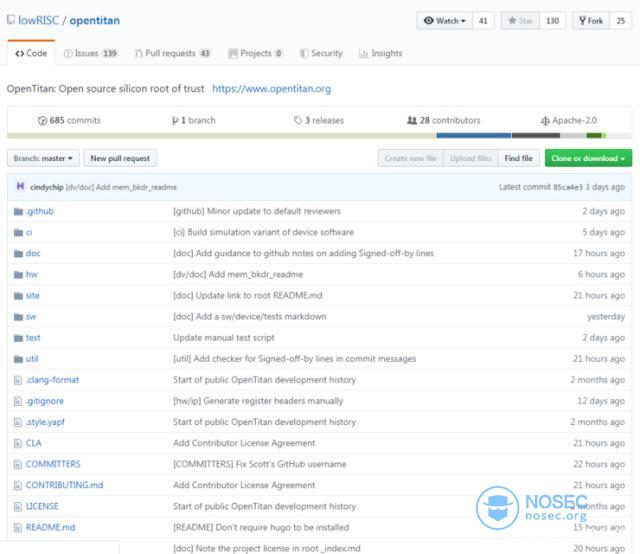The height and width of the screenshot is (554, 640).
Task: View the 25 forks count
Action: [x=621, y=21]
